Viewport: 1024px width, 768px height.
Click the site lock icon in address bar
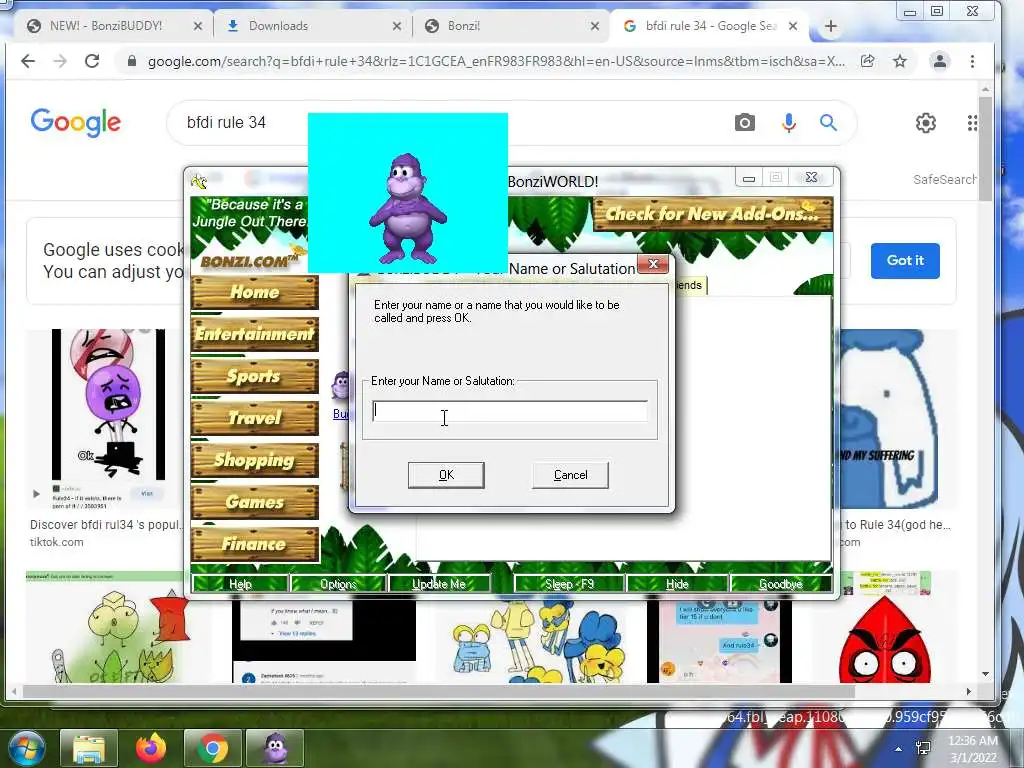click(132, 61)
